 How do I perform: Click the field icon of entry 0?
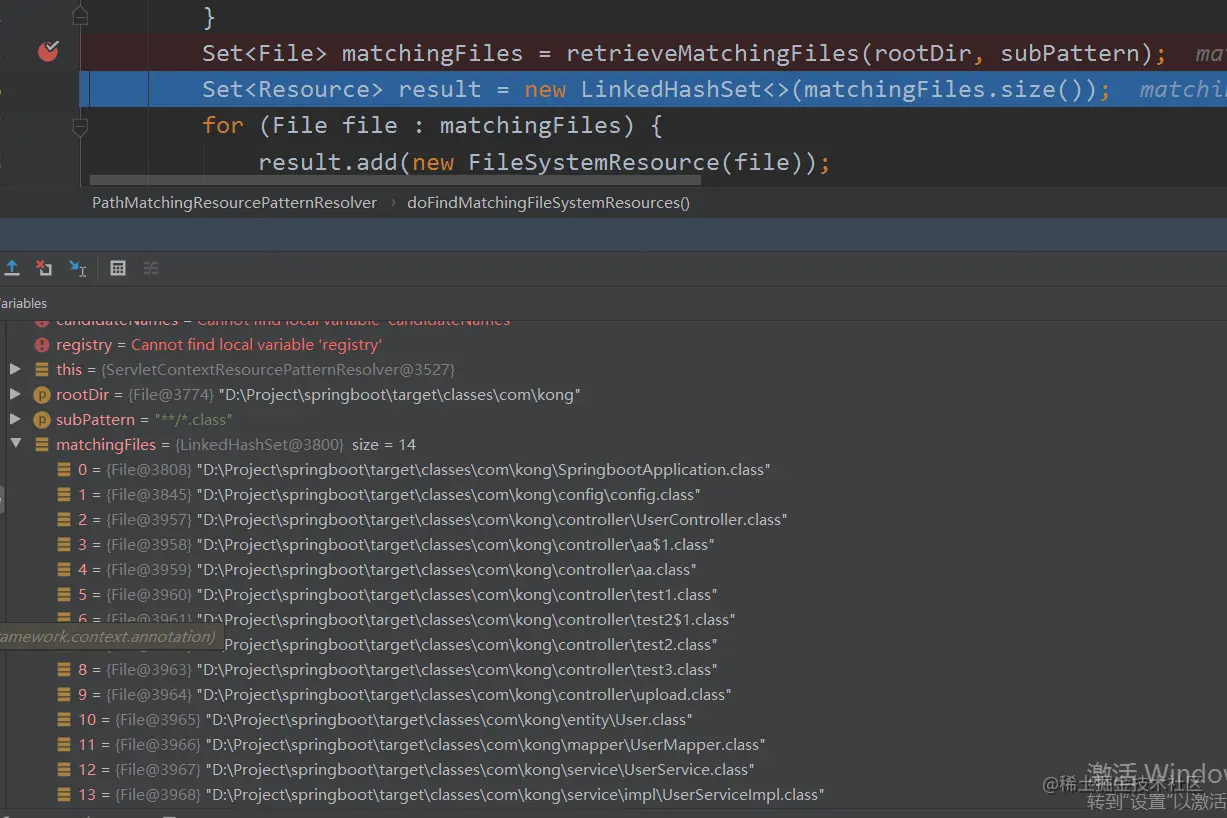click(x=66, y=470)
